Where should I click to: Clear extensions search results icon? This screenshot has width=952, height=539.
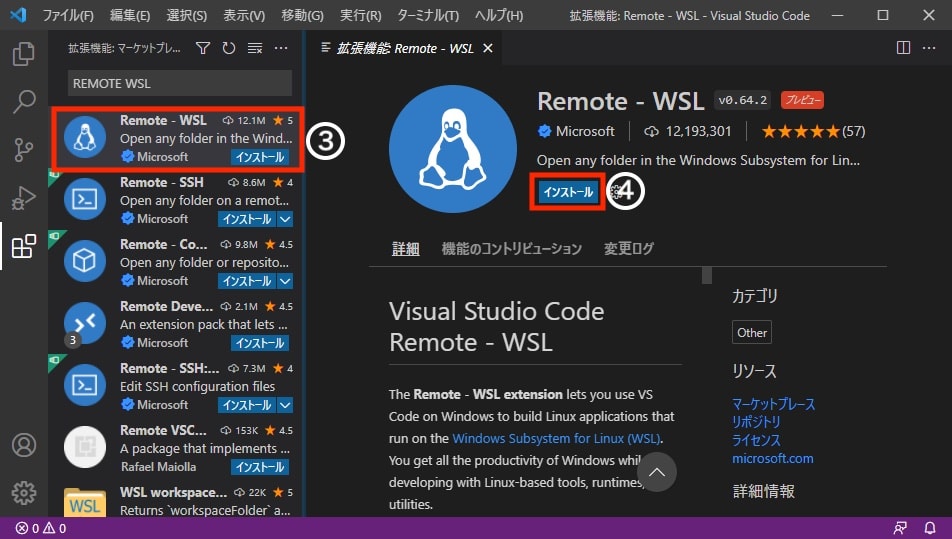(255, 48)
